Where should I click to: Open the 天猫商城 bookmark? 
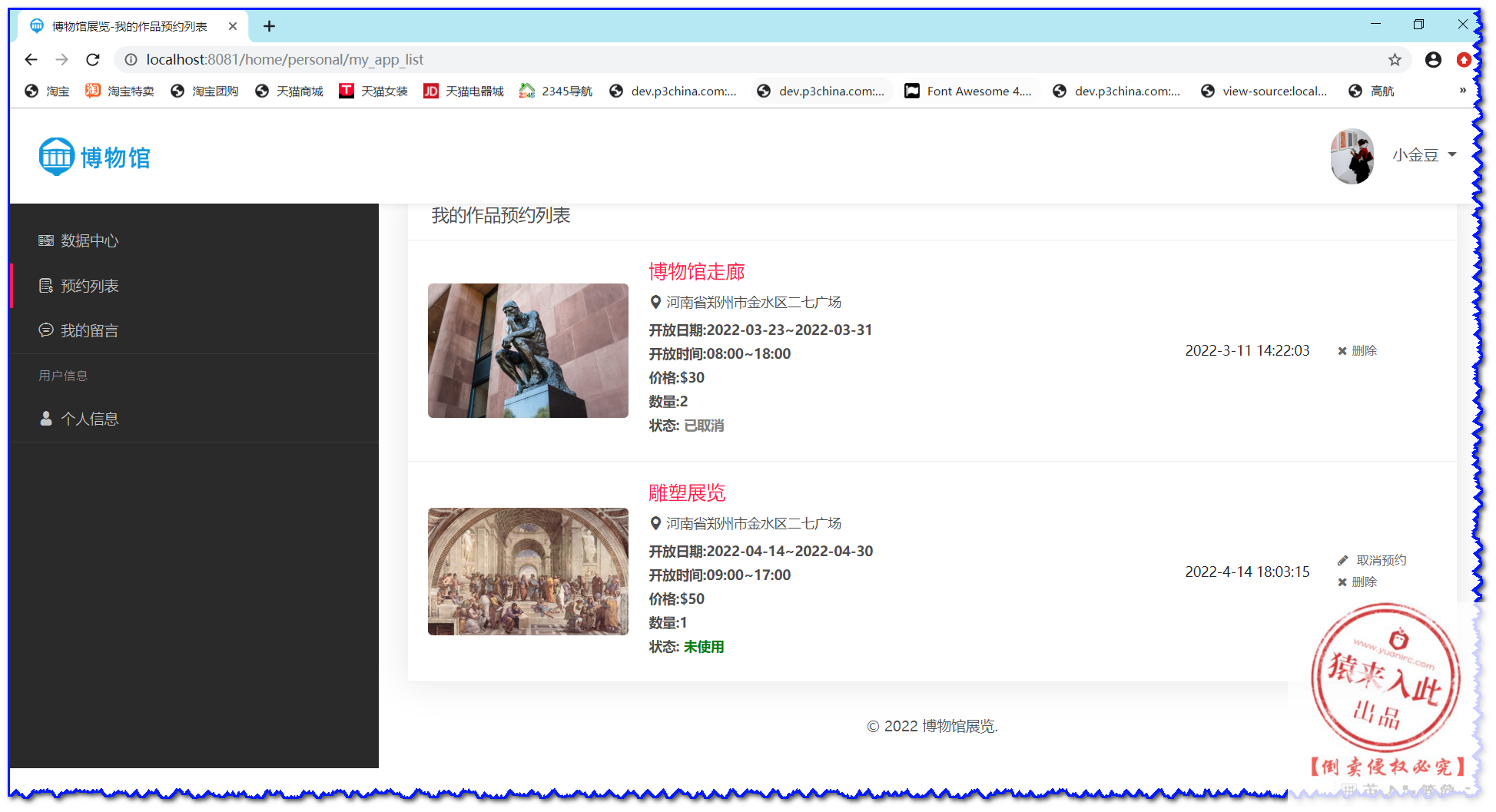[x=289, y=91]
